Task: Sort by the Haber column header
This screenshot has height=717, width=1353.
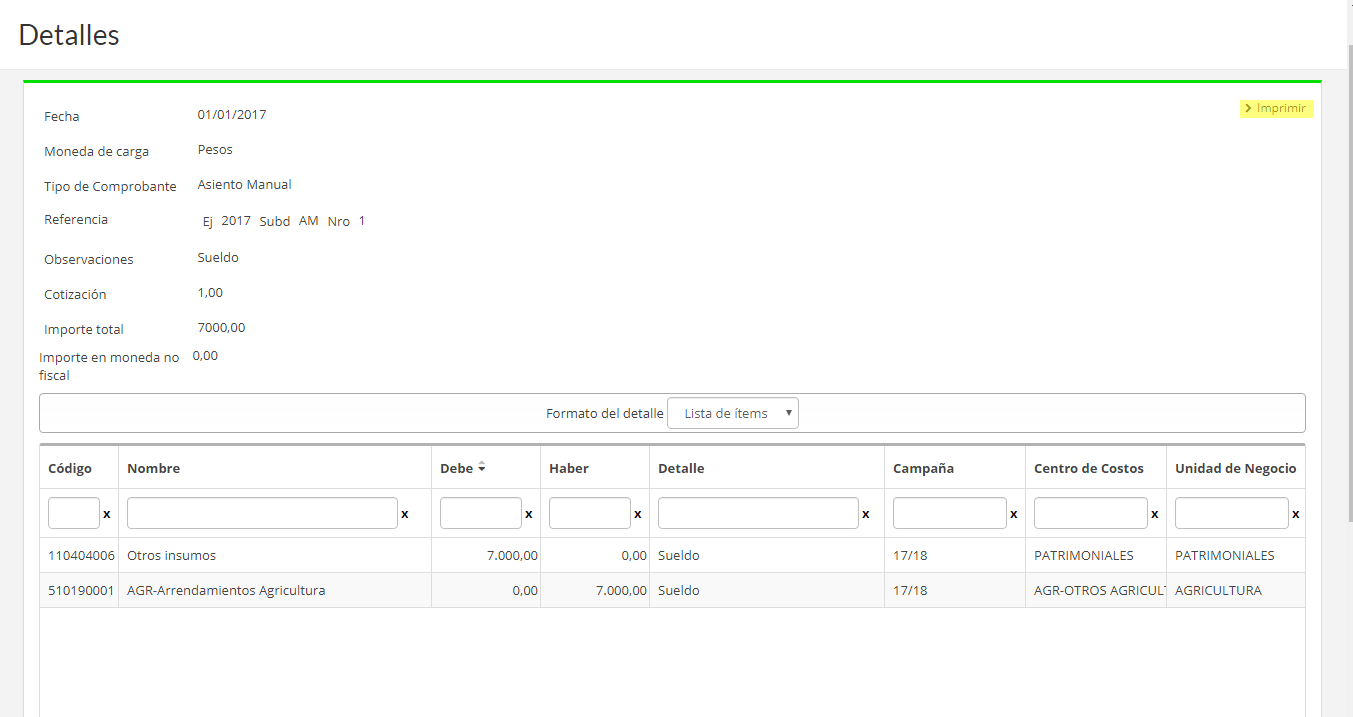Action: click(569, 468)
